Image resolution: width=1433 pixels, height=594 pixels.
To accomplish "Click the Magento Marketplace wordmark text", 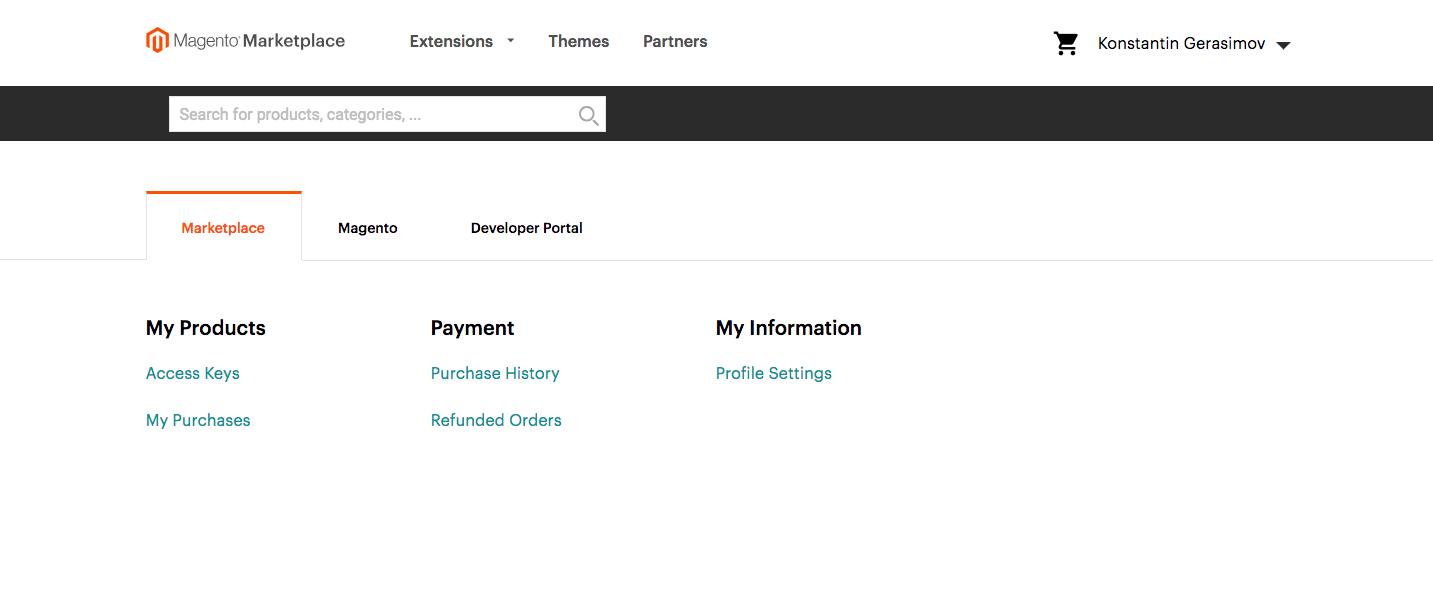I will pyautogui.click(x=259, y=41).
